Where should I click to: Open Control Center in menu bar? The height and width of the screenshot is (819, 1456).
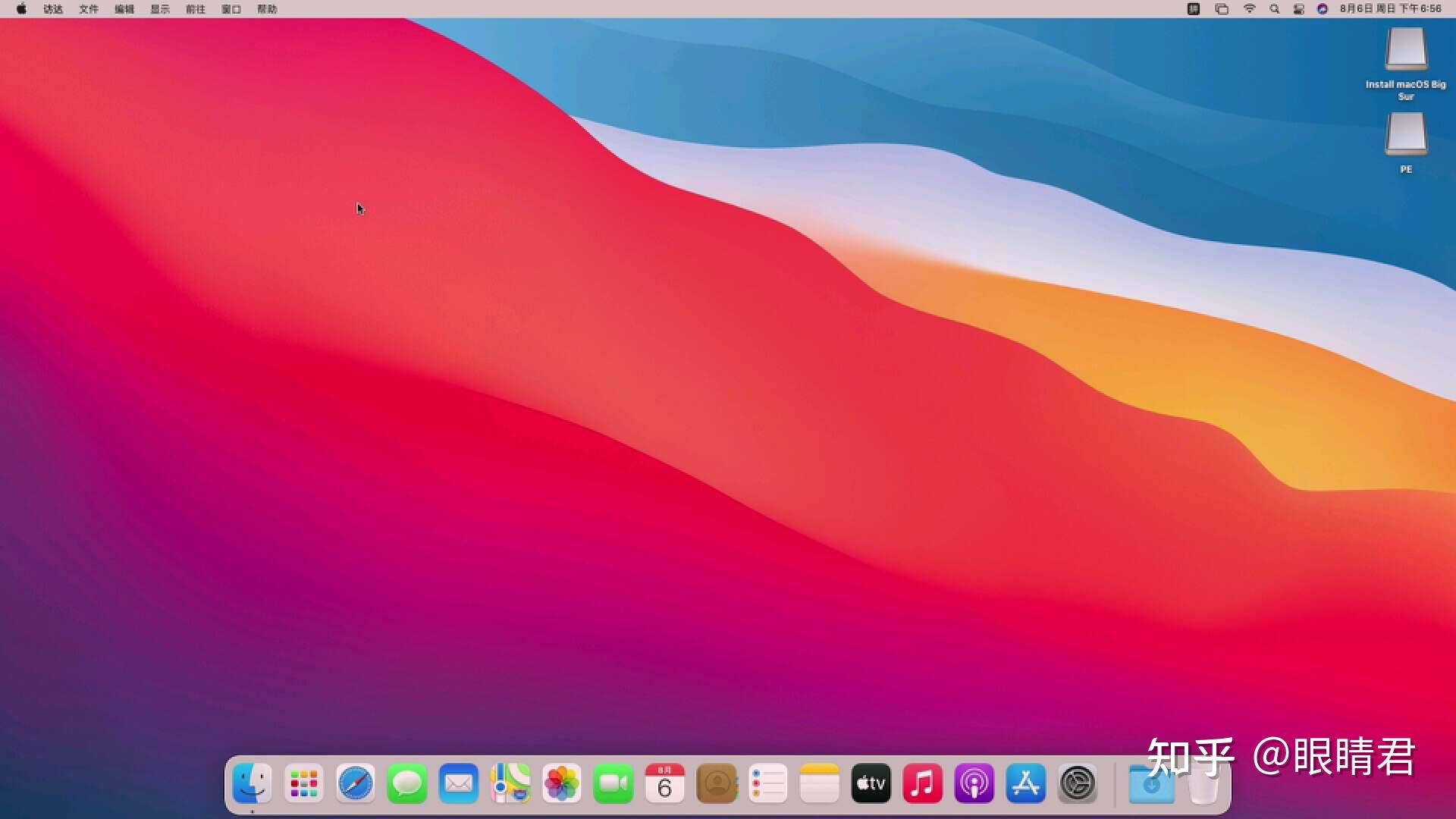point(1299,9)
